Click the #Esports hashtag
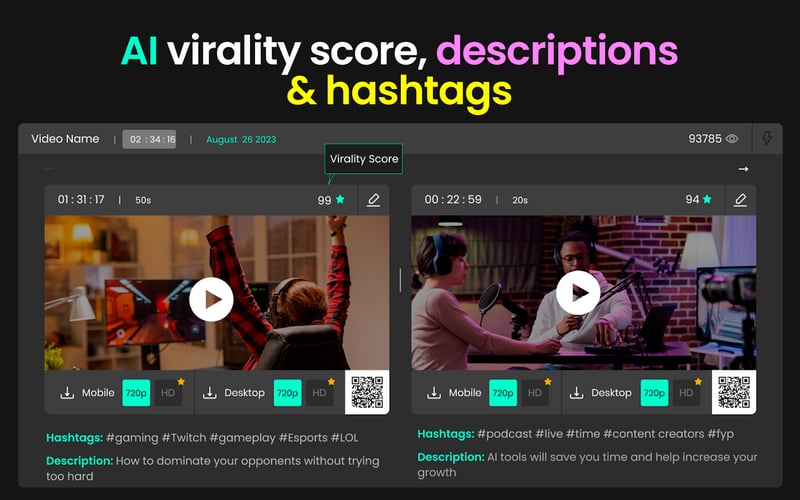 (303, 438)
